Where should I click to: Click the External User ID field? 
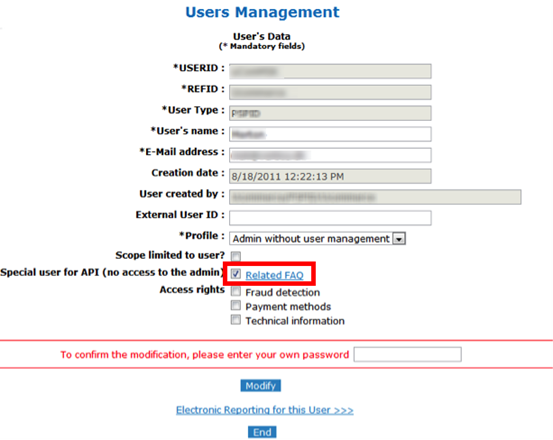point(330,218)
